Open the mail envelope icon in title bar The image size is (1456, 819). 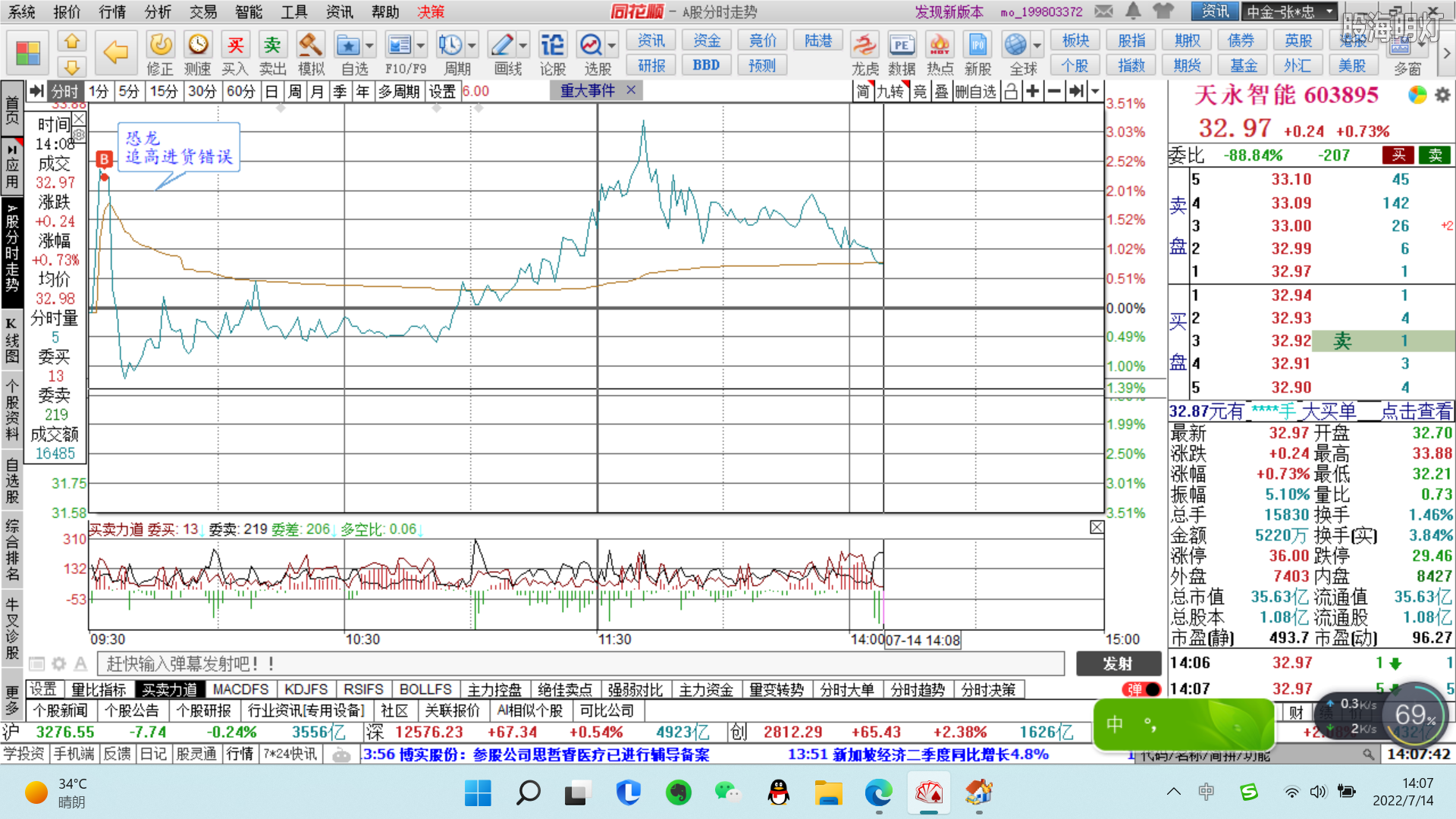[x=1103, y=11]
